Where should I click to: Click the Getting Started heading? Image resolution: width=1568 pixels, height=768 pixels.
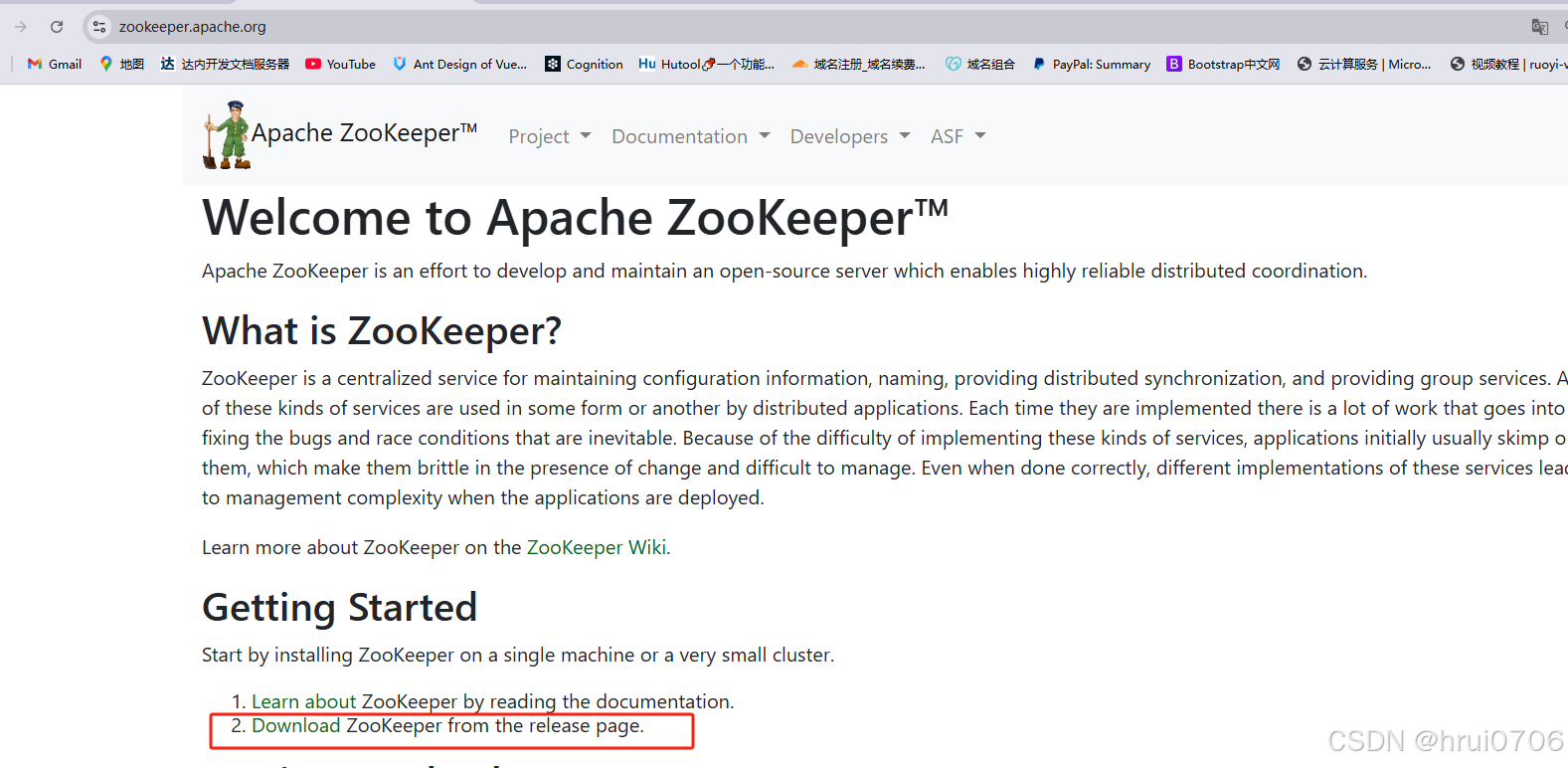[340, 607]
